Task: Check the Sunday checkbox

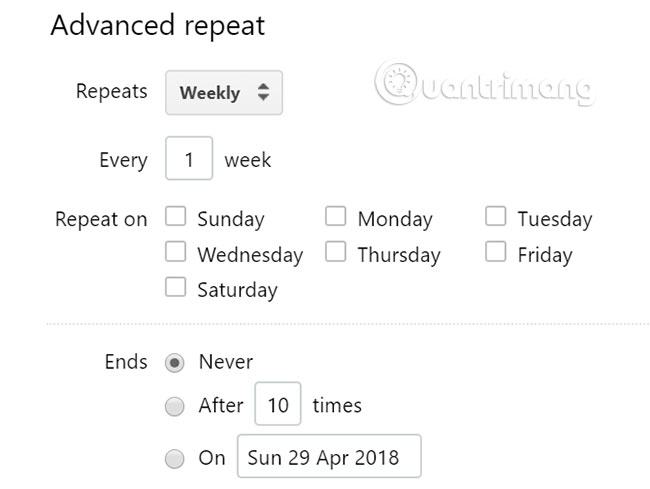Action: 176,217
